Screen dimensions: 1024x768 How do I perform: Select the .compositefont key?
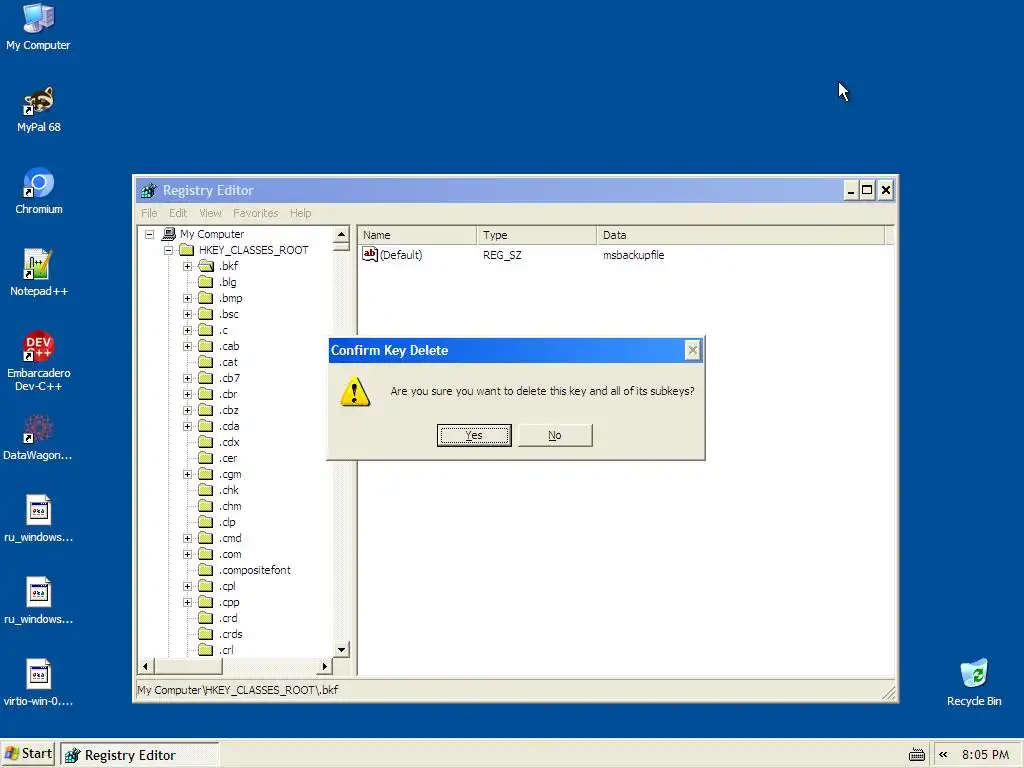click(x=255, y=570)
